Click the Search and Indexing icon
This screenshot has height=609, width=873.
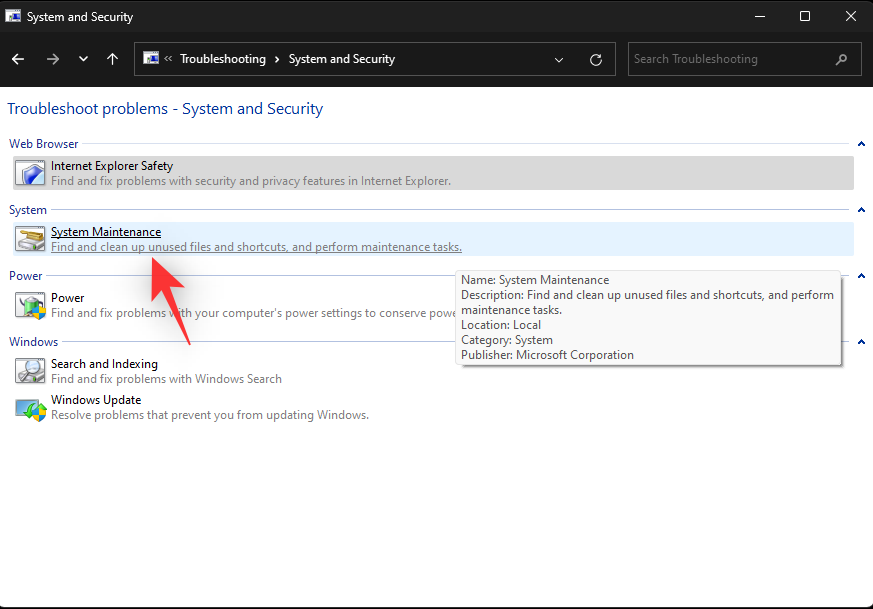click(x=29, y=371)
